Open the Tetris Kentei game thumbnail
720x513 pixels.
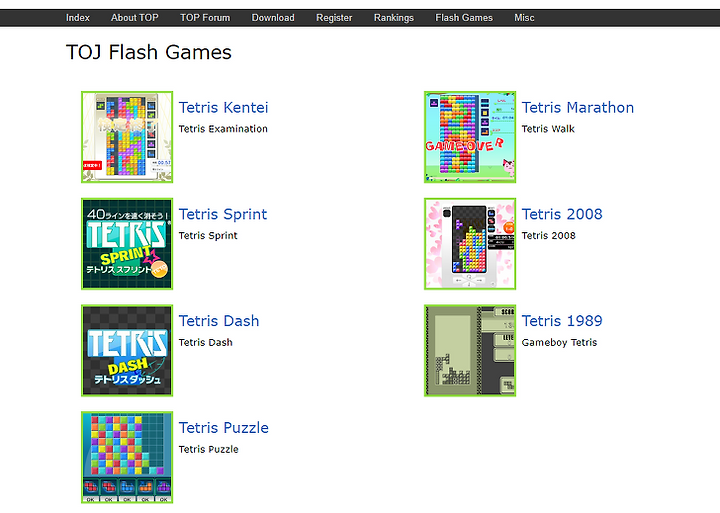127,137
